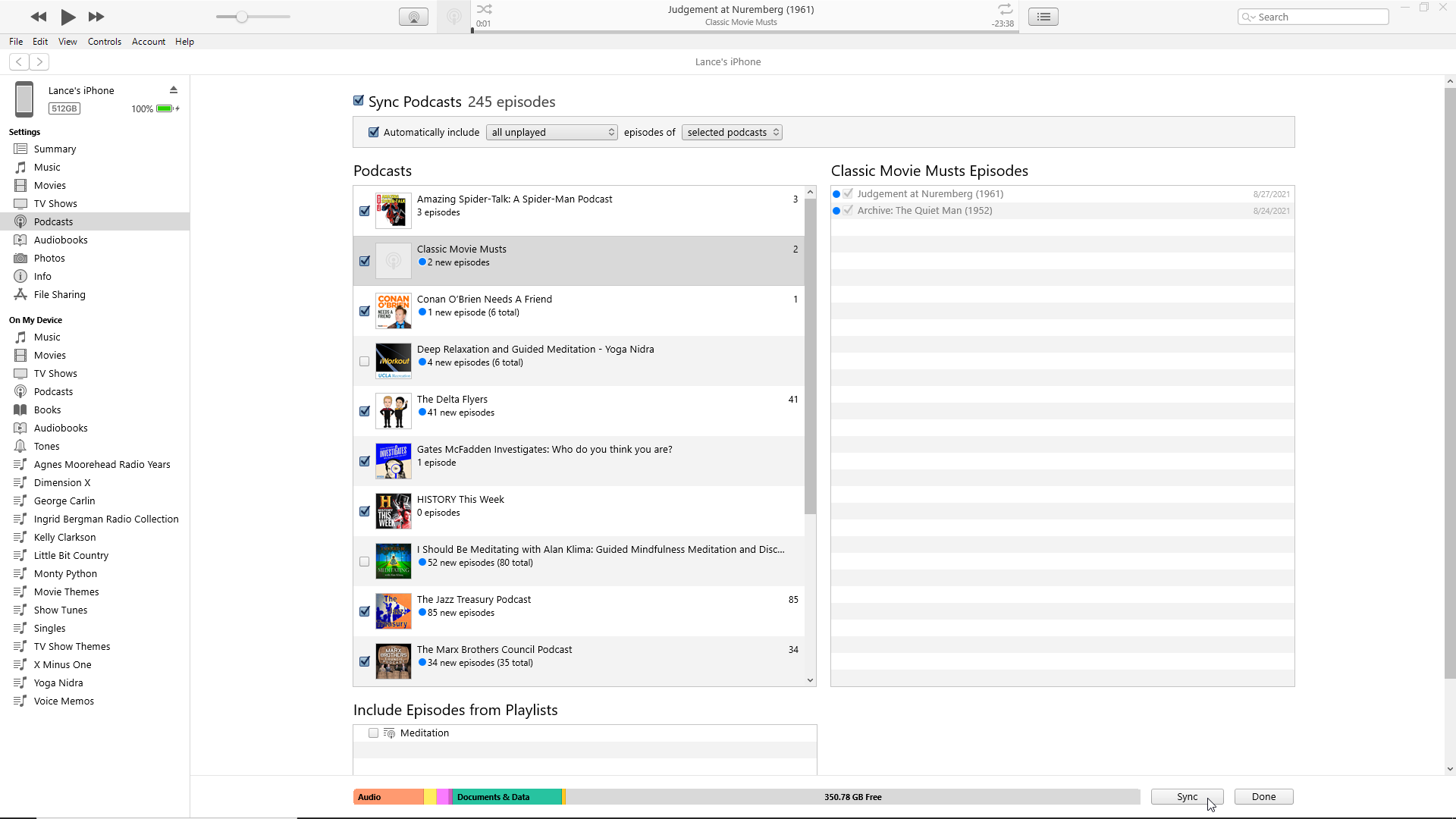Open the Account menu

click(149, 42)
